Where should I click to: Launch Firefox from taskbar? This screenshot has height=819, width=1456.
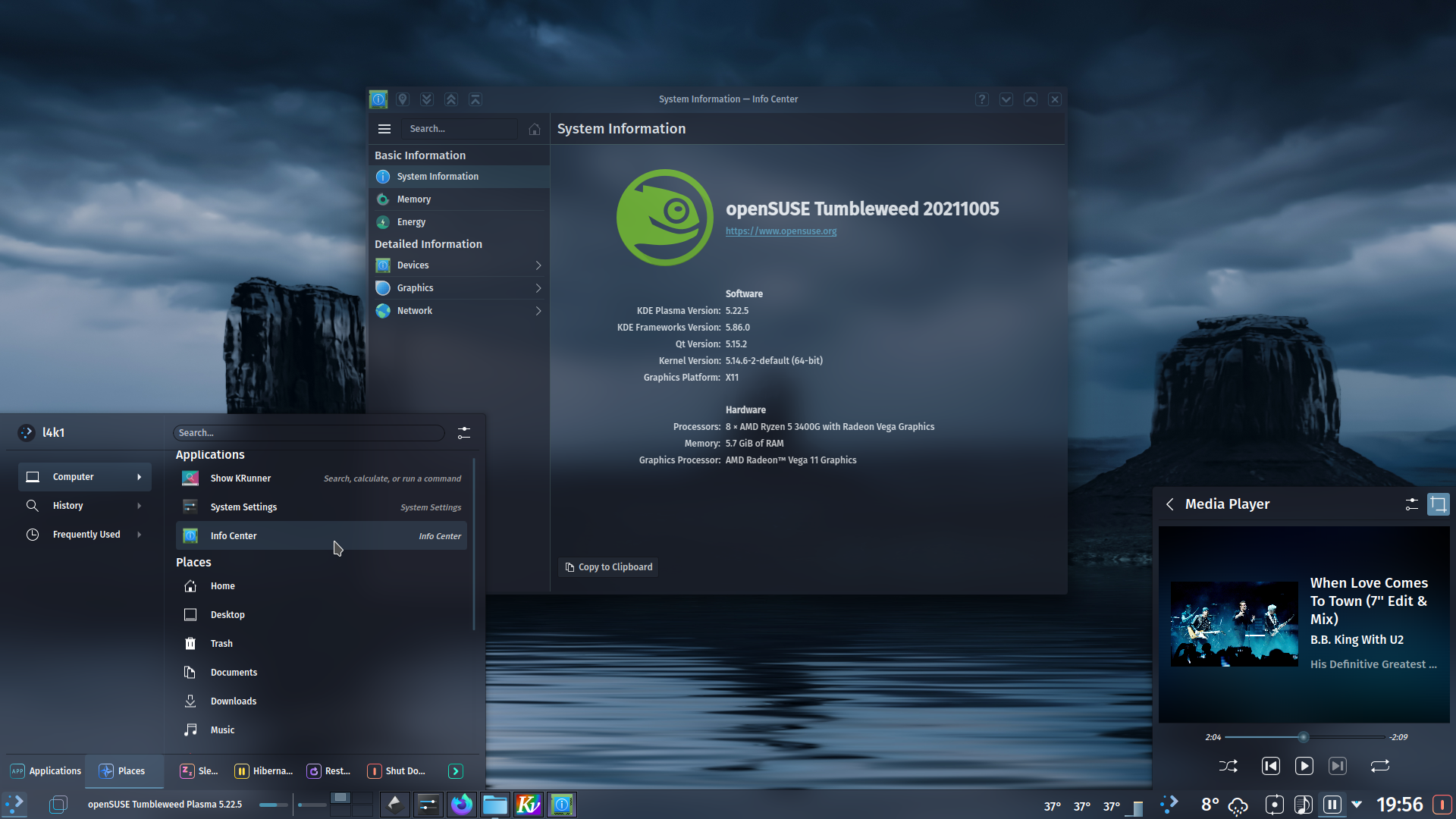(462, 805)
